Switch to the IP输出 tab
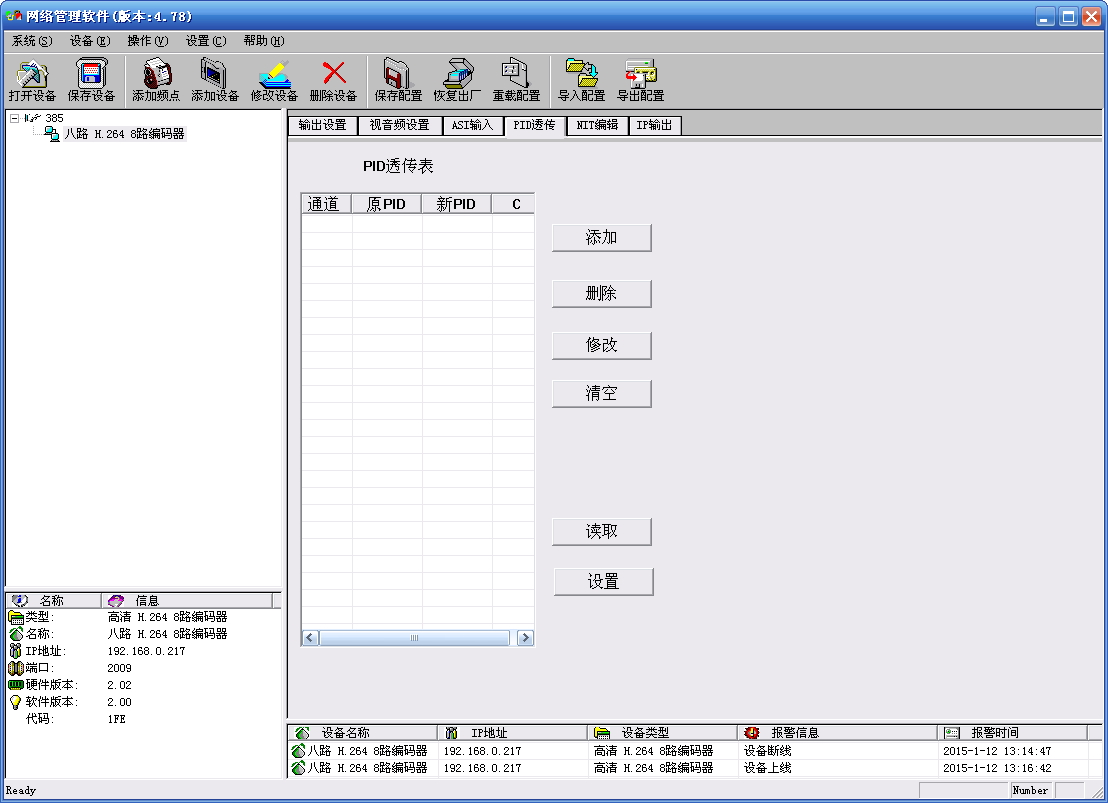Screen dimensions: 1108x803 tap(654, 126)
